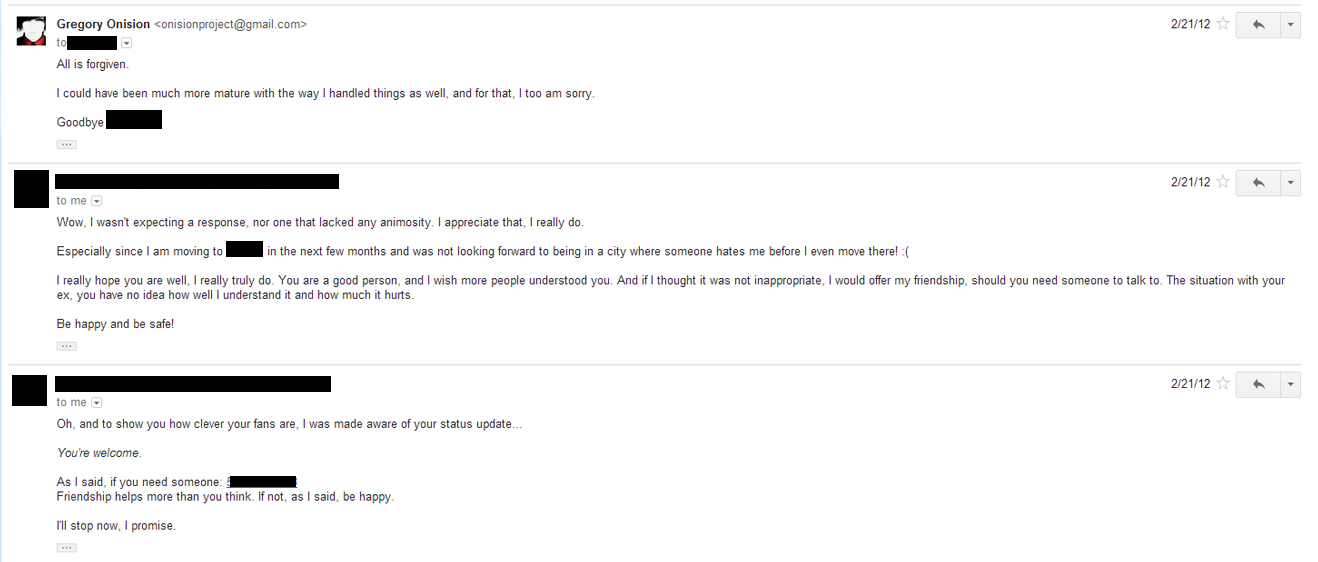Expand recipient details on Gregory Onision's message

pos(127,43)
